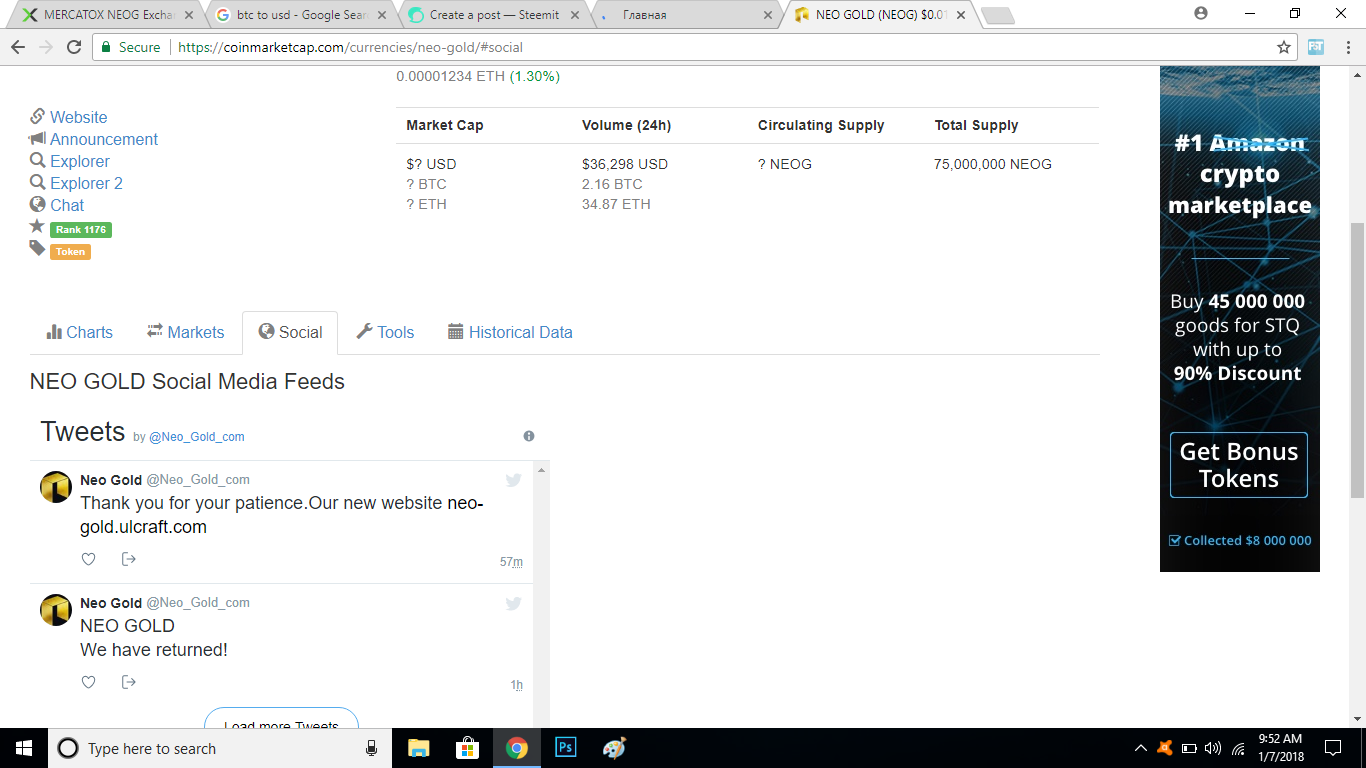This screenshot has height=768, width=1366.
Task: Open the Announcement link
Action: pos(104,139)
